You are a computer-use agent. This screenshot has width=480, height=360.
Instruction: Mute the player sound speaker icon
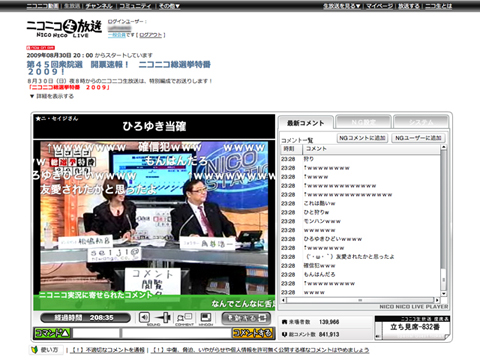click(144, 317)
